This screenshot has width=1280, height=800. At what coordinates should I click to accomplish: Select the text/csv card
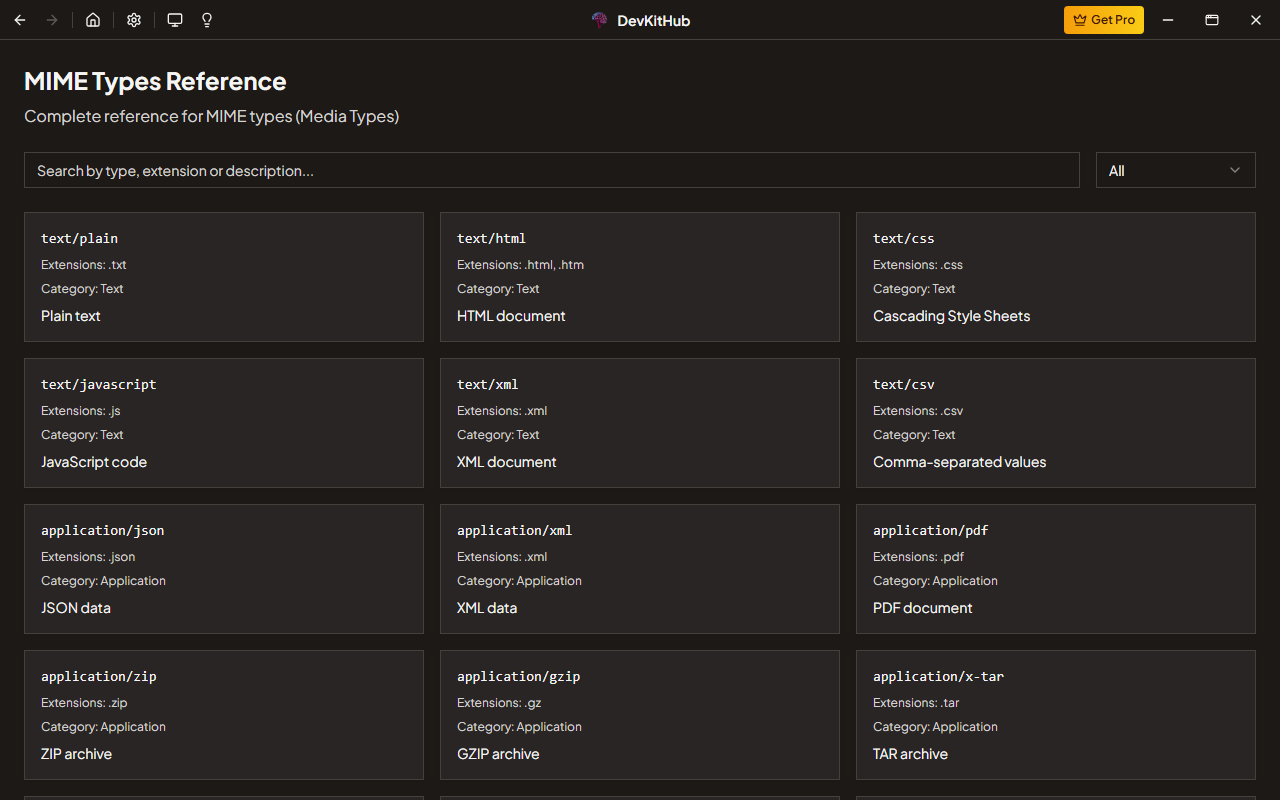tap(1056, 423)
